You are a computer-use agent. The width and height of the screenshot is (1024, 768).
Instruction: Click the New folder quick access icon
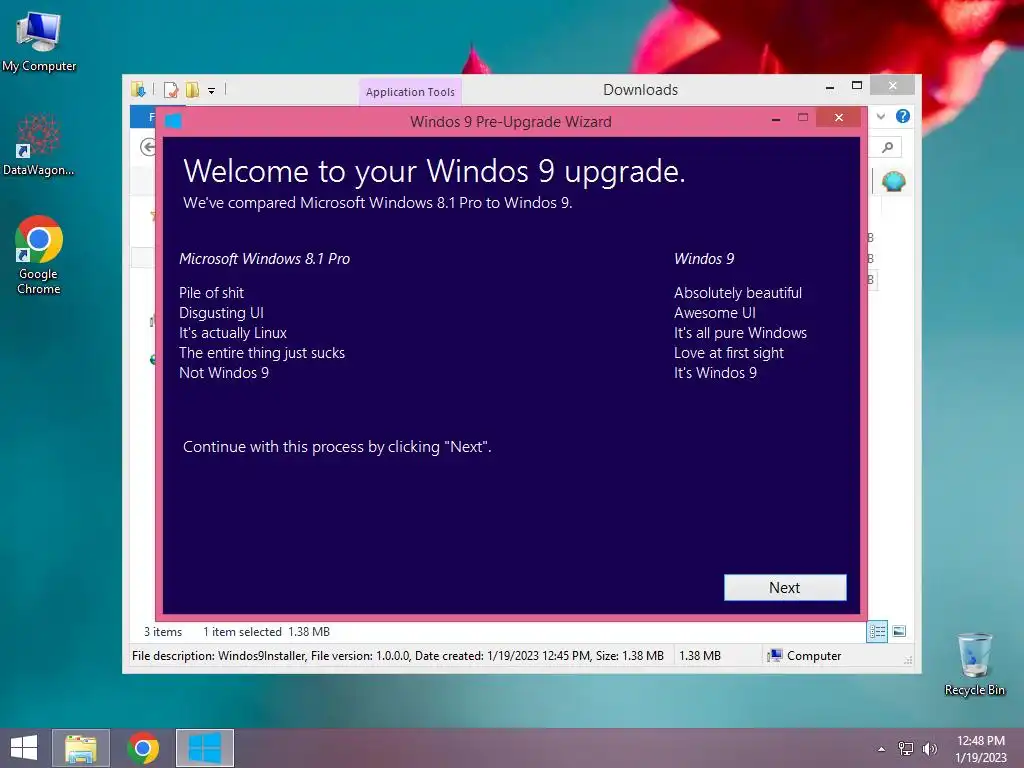coord(192,89)
